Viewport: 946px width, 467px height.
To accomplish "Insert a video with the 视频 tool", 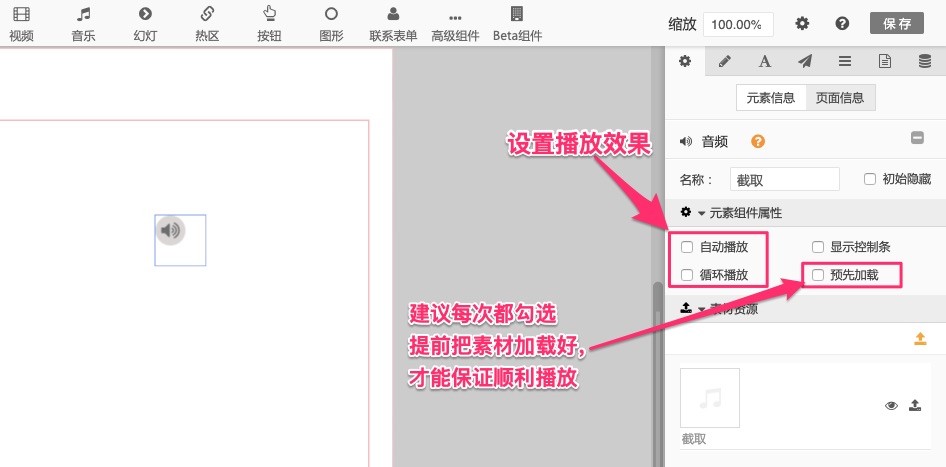I will (x=21, y=24).
